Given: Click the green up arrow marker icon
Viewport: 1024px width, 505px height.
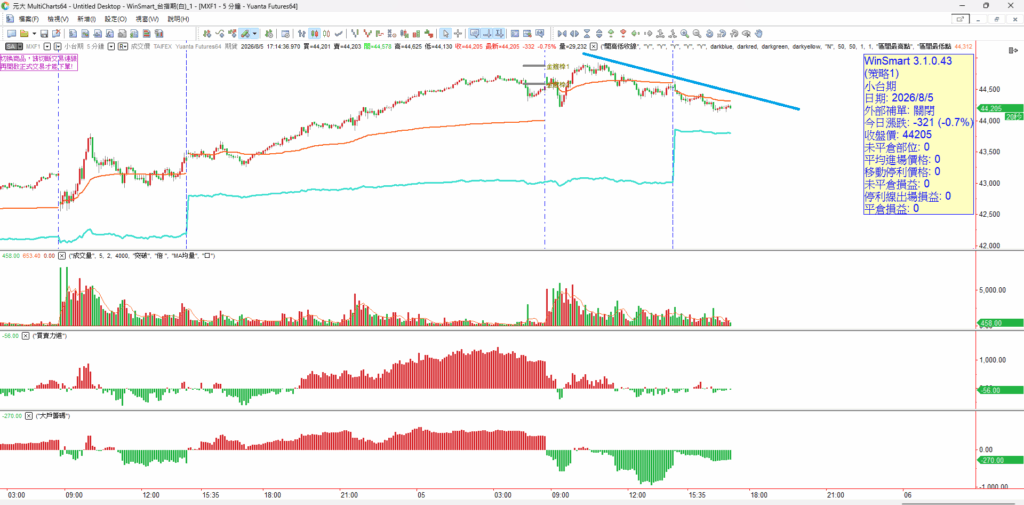Looking at the screenshot, I should pos(611,33).
